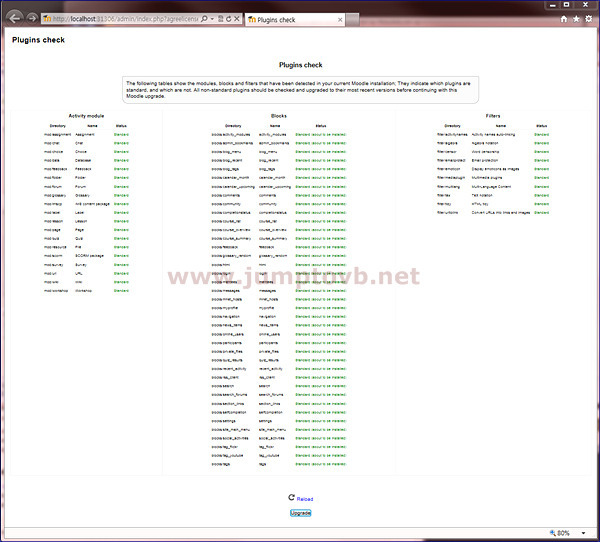Screen dimensions: 600x542
Task: Click the Upgrade button
Action: click(300, 513)
